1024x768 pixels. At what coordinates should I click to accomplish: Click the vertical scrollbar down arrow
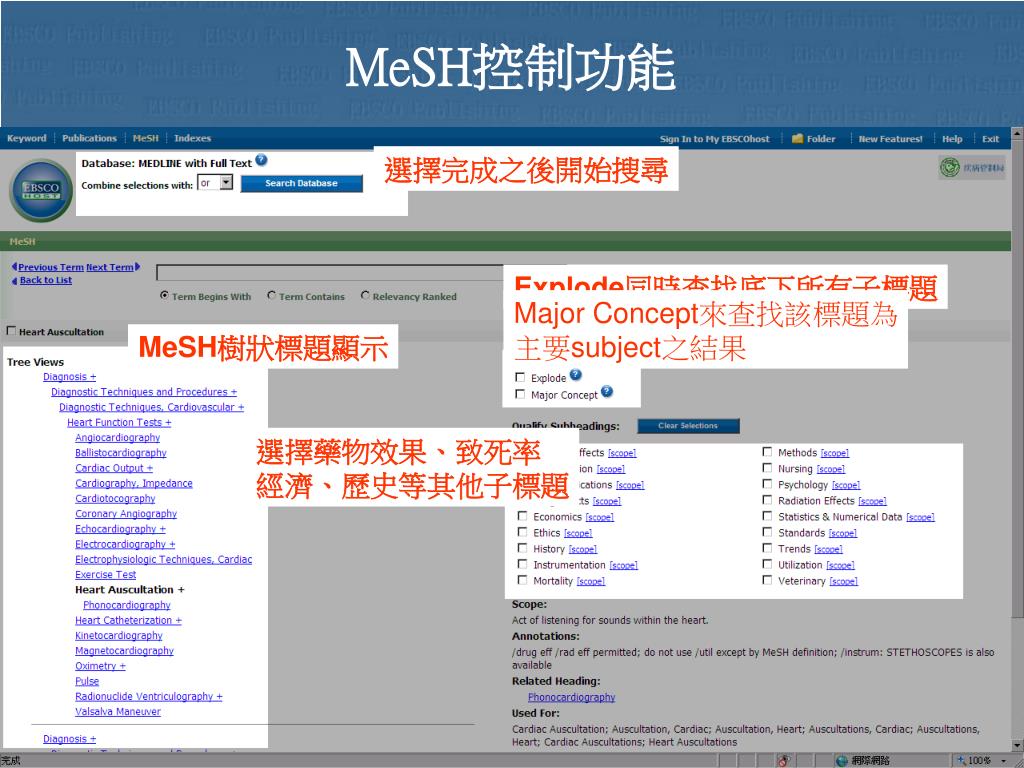coord(1017,745)
